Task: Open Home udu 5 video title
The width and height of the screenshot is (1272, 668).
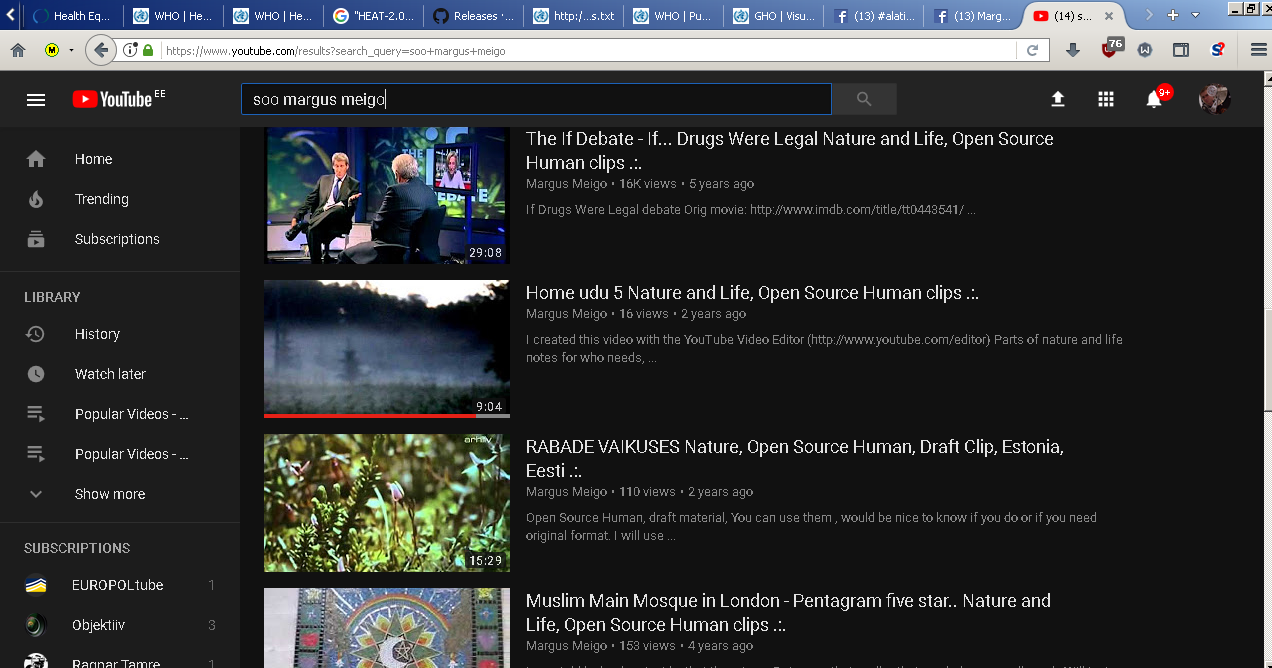Action: (752, 293)
